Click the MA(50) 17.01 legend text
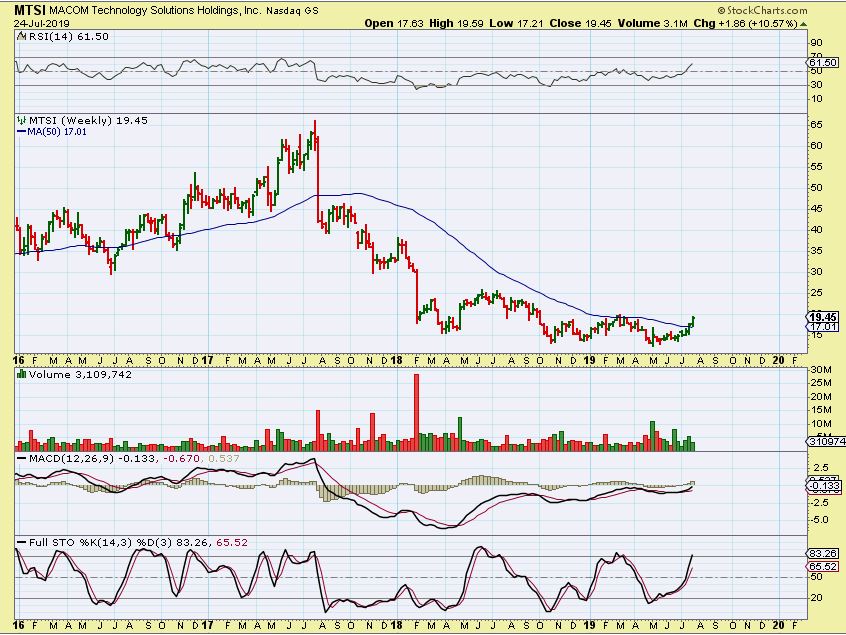Image resolution: width=846 pixels, height=635 pixels. [x=57, y=132]
